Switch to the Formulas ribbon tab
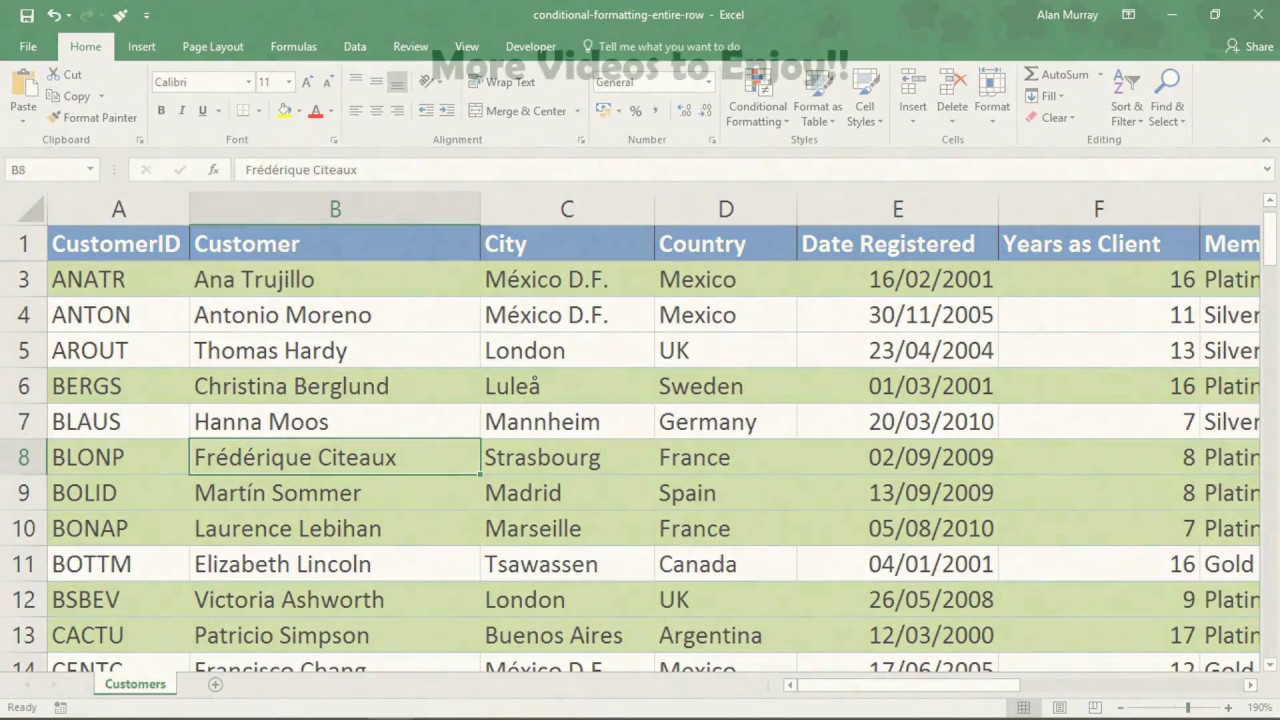This screenshot has height=720, width=1280. click(293, 46)
